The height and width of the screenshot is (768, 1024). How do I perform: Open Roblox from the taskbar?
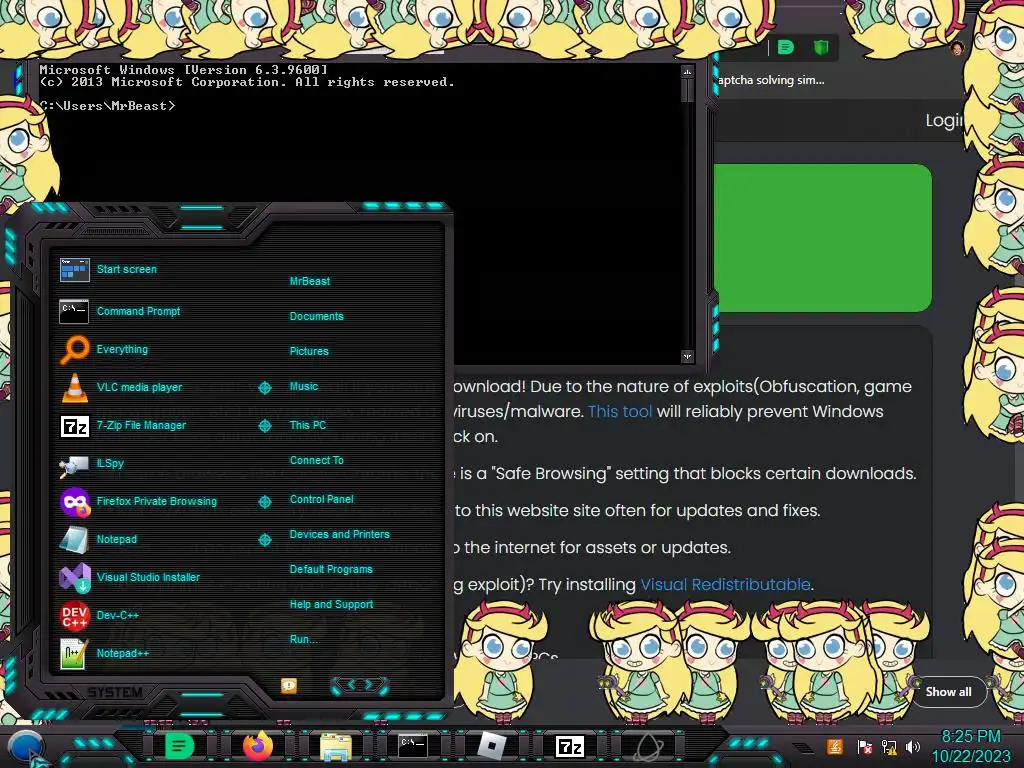pyautogui.click(x=492, y=746)
